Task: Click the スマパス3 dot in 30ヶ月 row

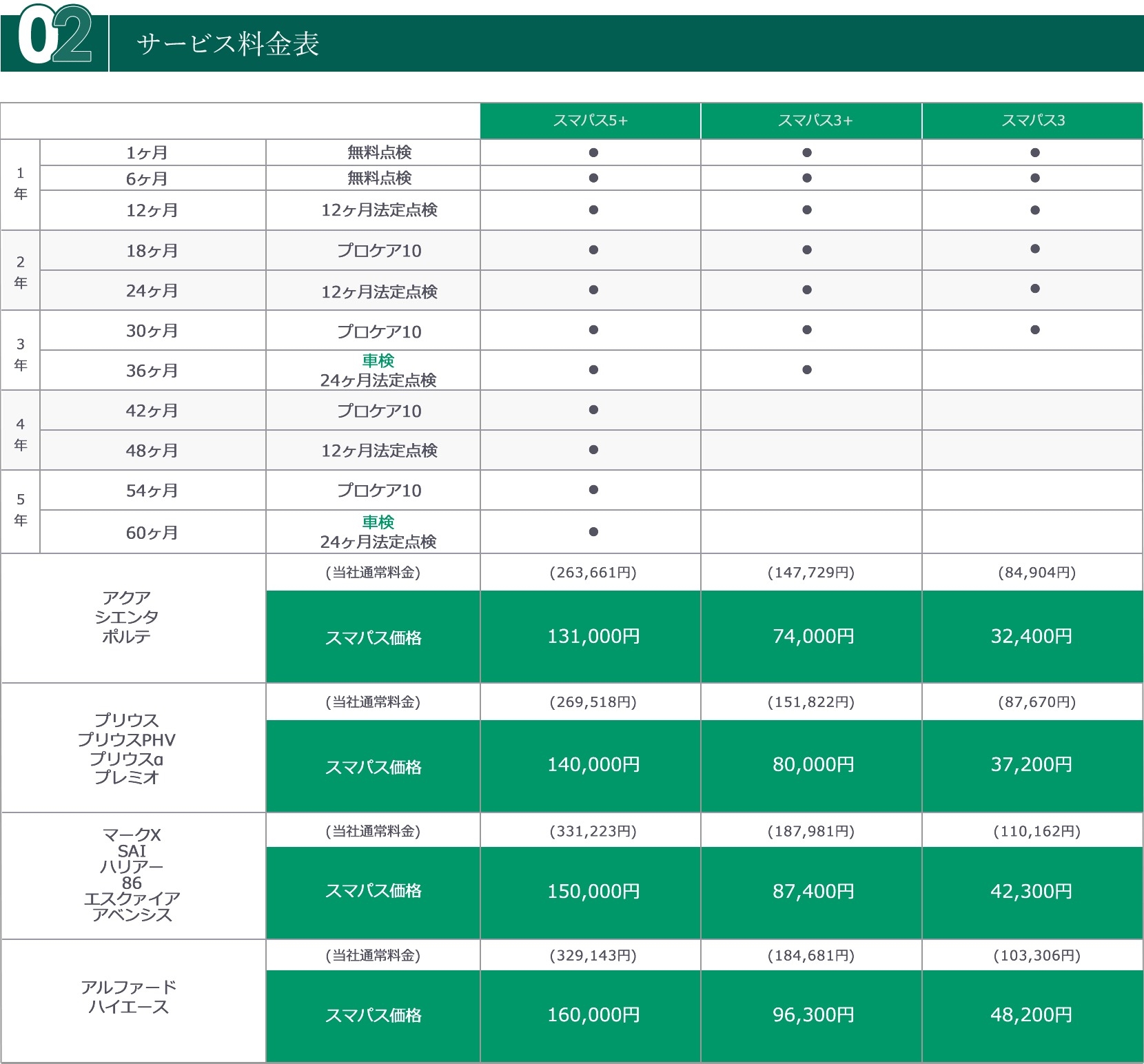Action: pyautogui.click(x=1035, y=330)
